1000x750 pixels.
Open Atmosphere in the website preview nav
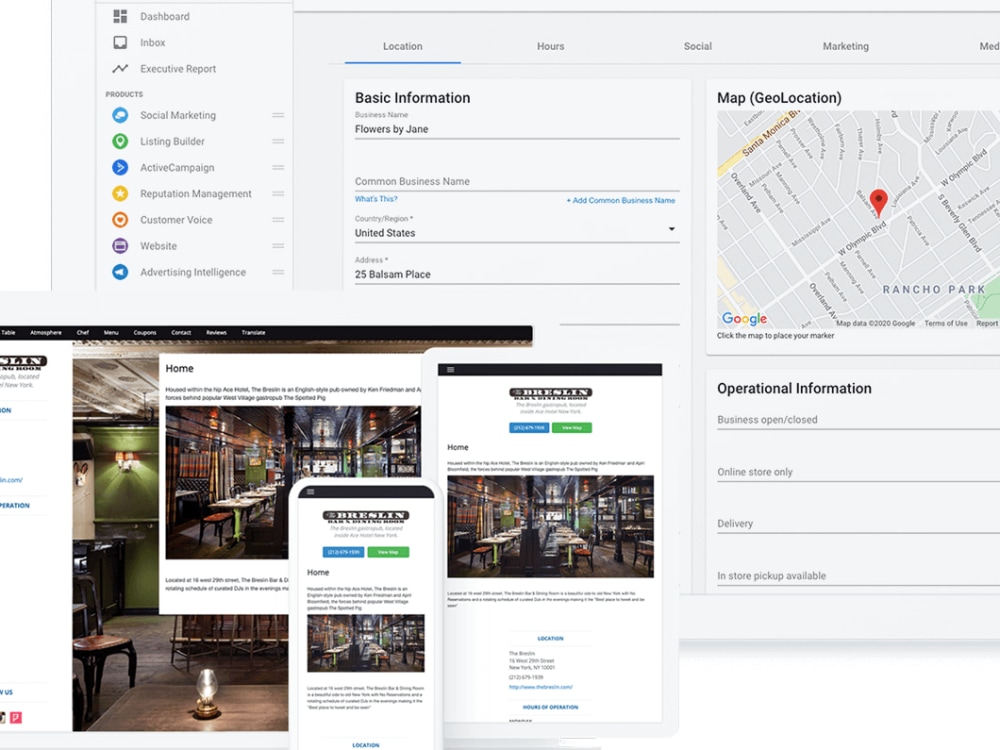click(x=46, y=332)
